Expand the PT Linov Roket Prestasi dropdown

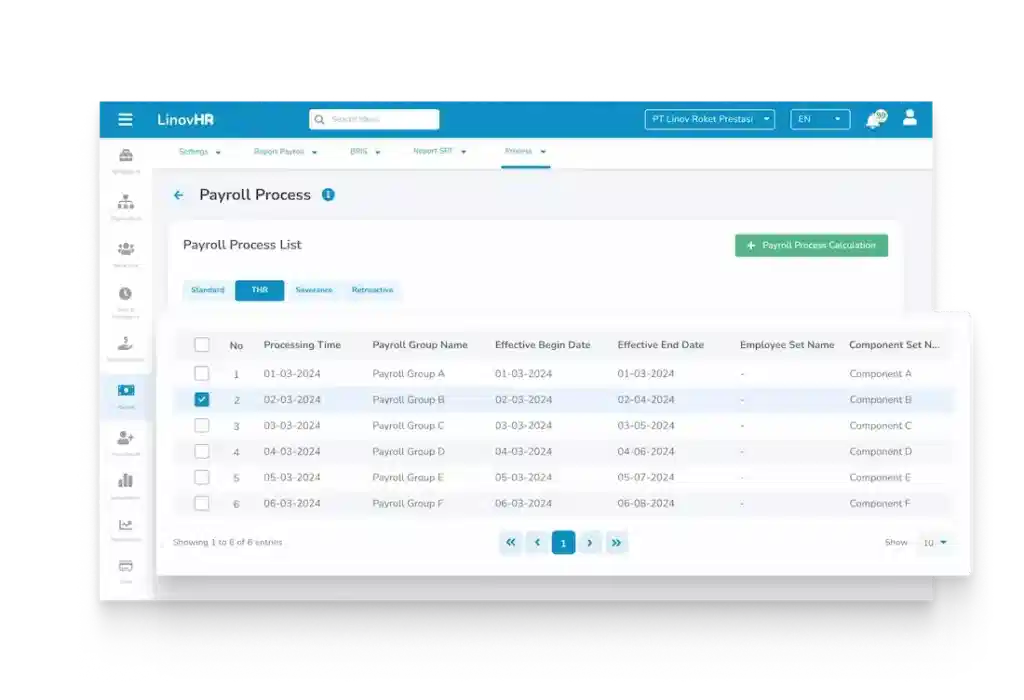[x=710, y=119]
